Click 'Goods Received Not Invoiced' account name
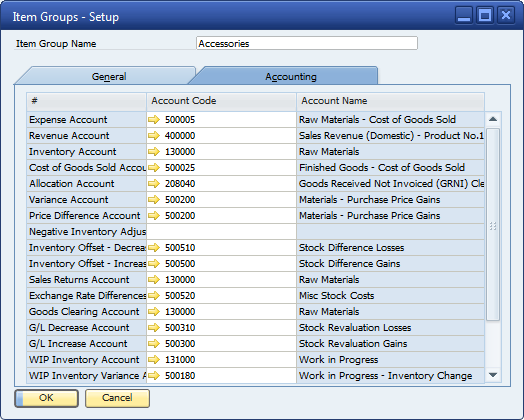 pos(391,183)
